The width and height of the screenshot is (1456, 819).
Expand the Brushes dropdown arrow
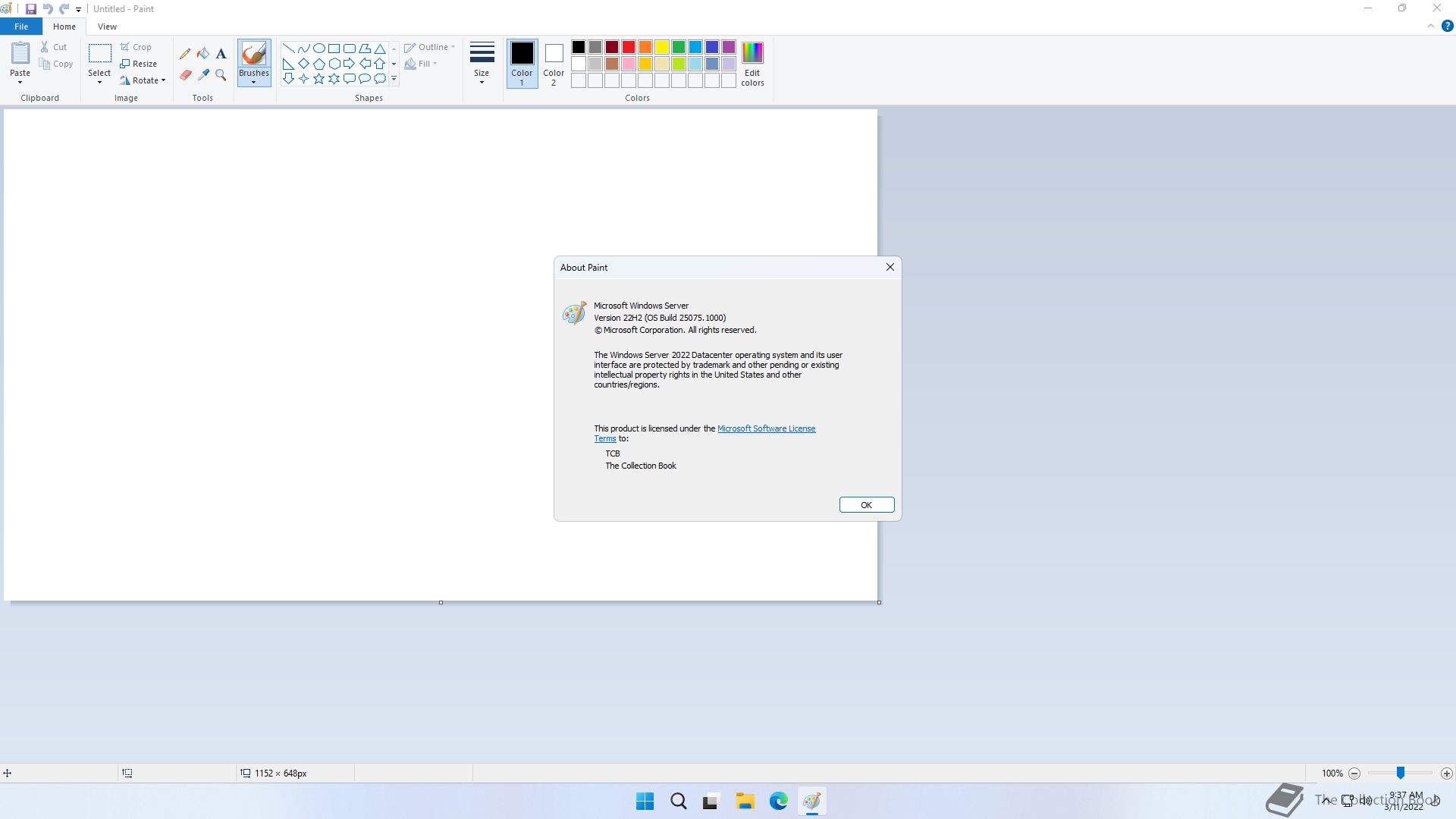point(253,82)
